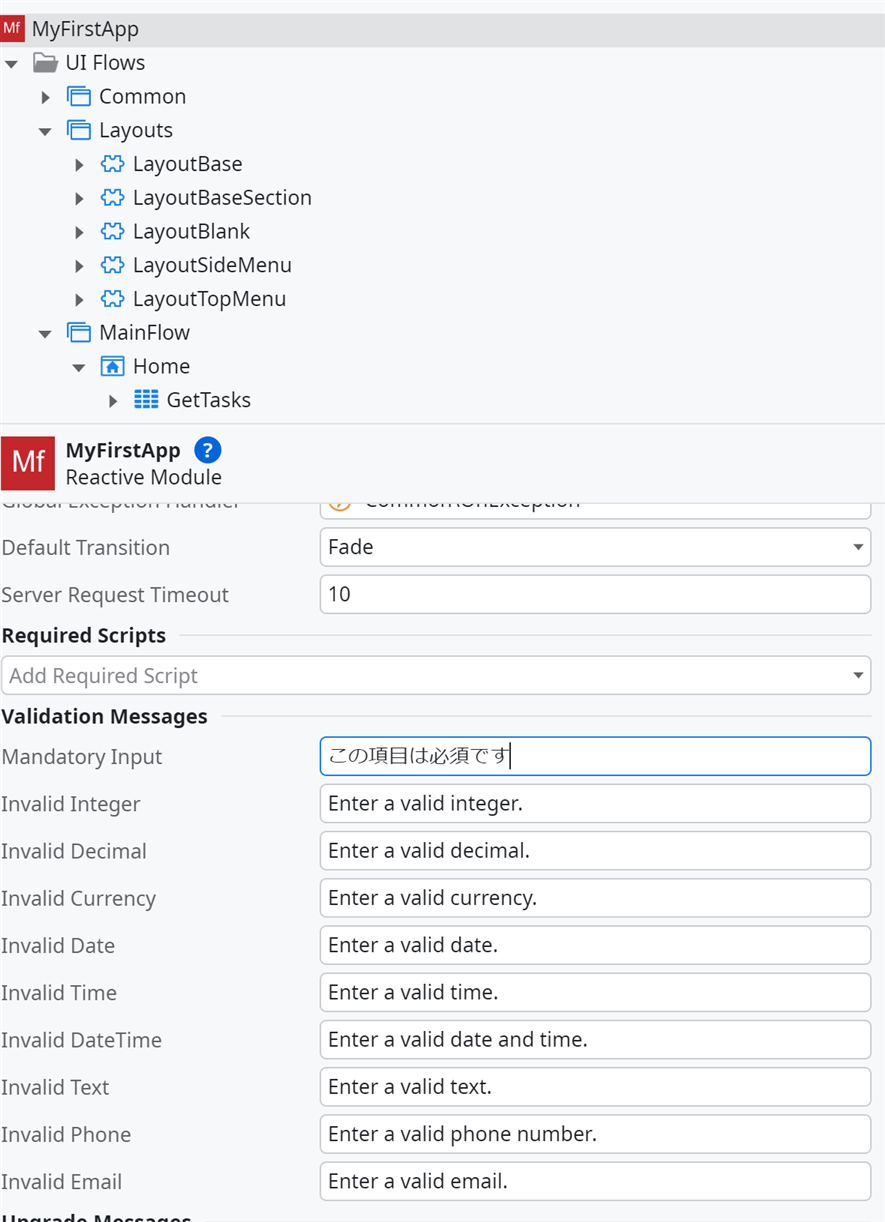The width and height of the screenshot is (885, 1222).
Task: Click the MyFirstApp module icon in tree header
Action: 12,28
